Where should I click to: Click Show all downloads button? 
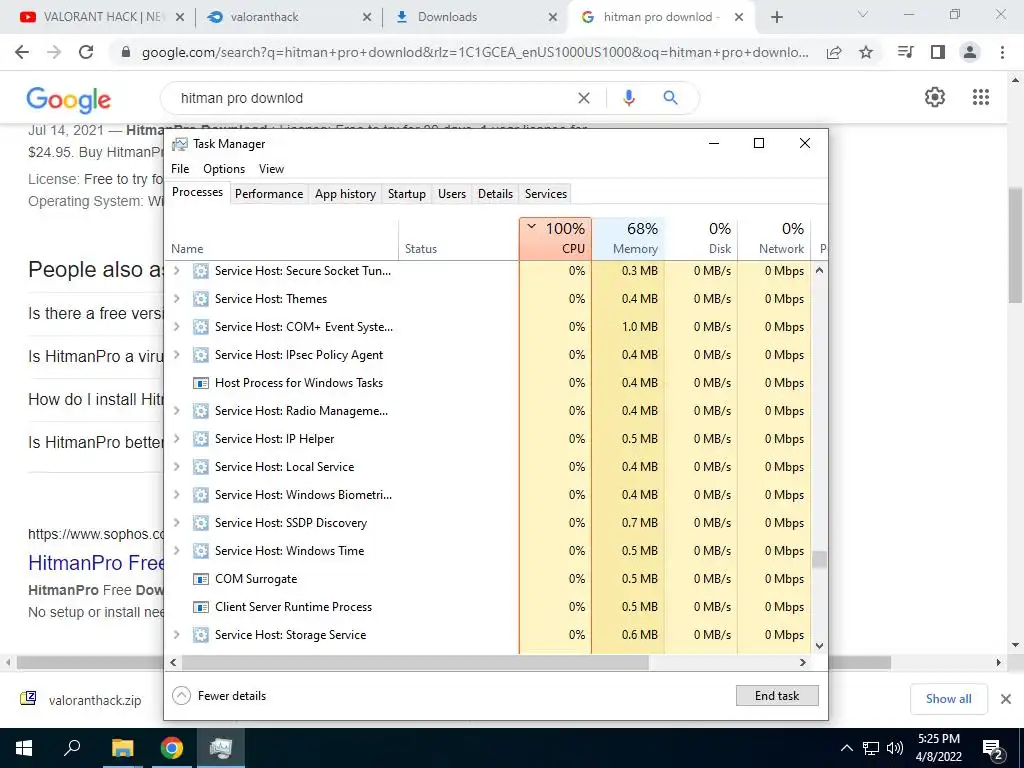948,699
